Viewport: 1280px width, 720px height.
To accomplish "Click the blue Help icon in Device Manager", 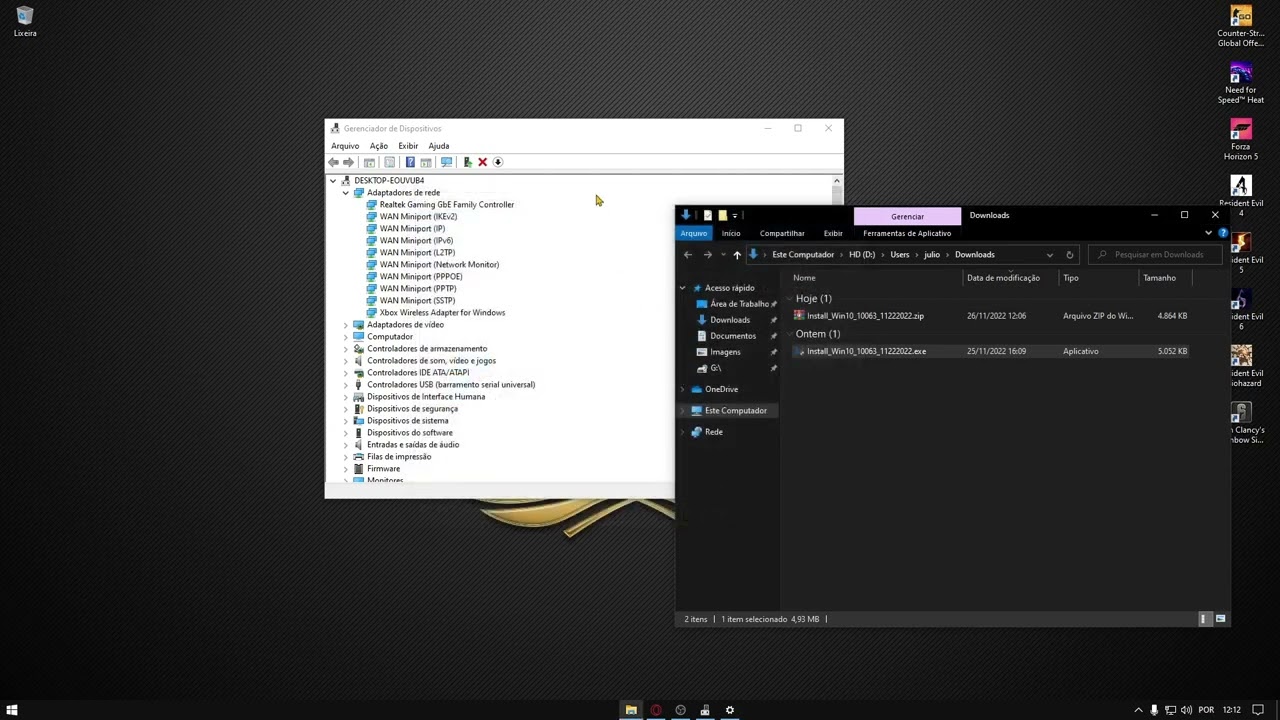I will click(x=410, y=162).
